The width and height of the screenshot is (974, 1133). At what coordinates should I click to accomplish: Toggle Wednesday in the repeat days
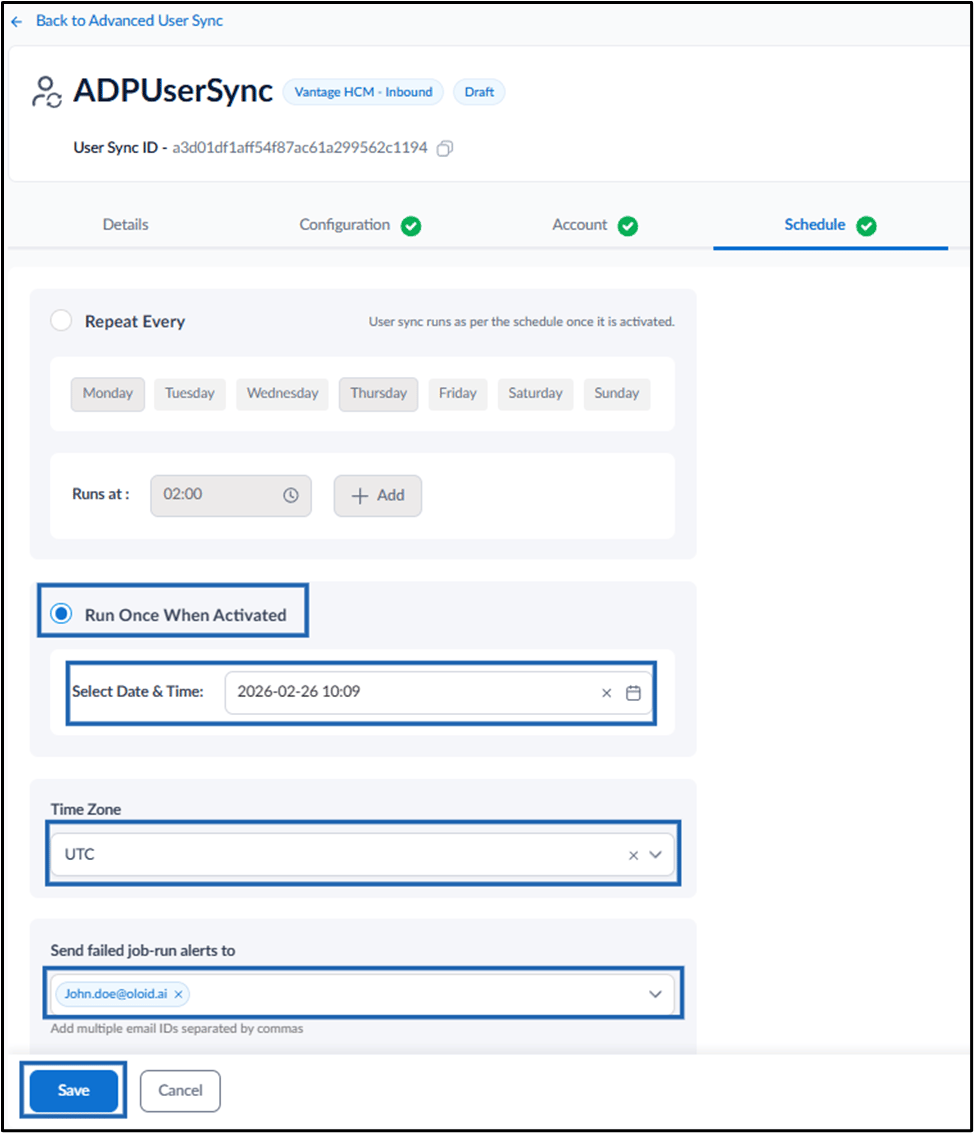(283, 394)
